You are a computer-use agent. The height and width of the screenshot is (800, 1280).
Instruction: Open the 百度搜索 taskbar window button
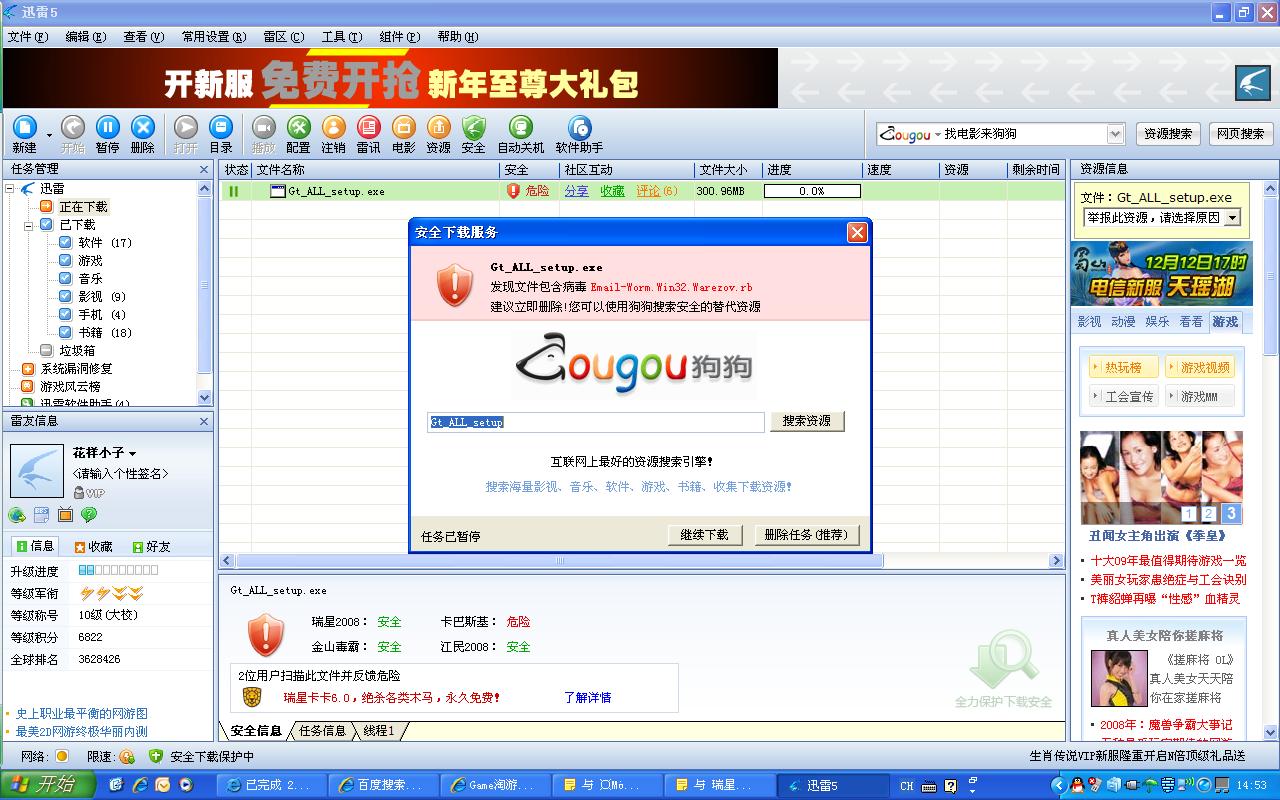(383, 785)
